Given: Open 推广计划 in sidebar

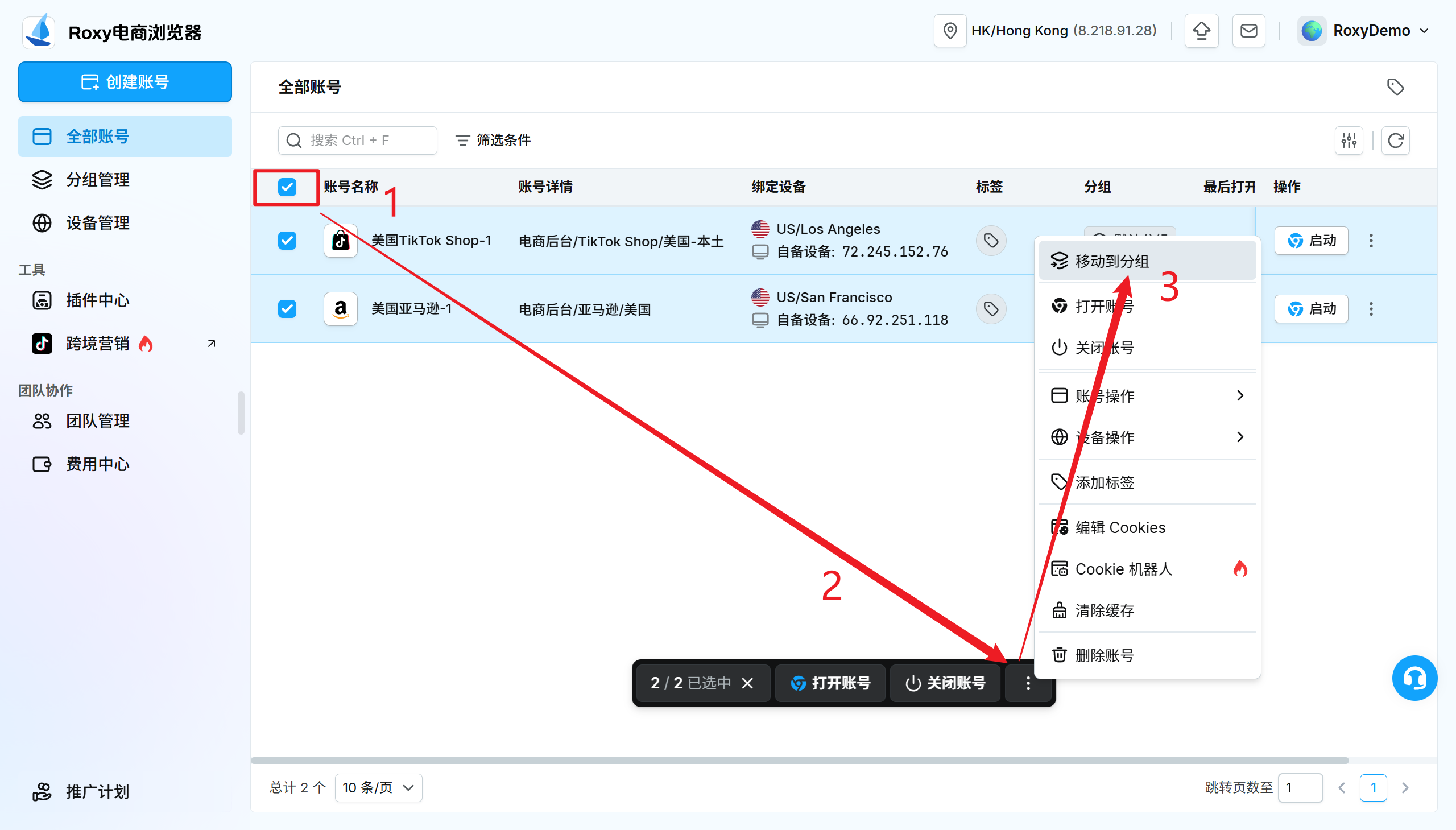Looking at the screenshot, I should 125,792.
